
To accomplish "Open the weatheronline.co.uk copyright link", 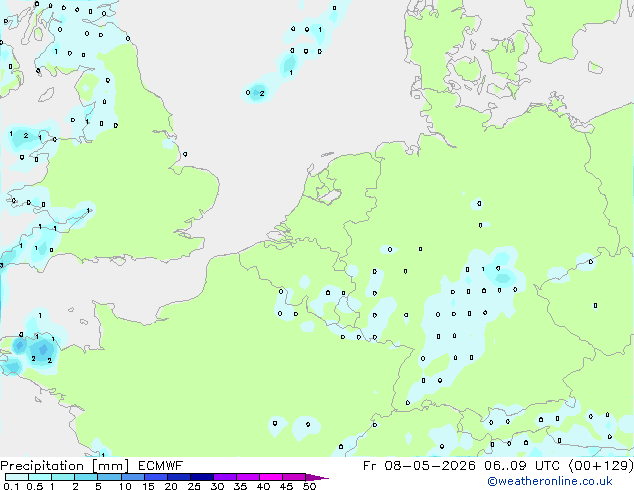I will (550, 481).
